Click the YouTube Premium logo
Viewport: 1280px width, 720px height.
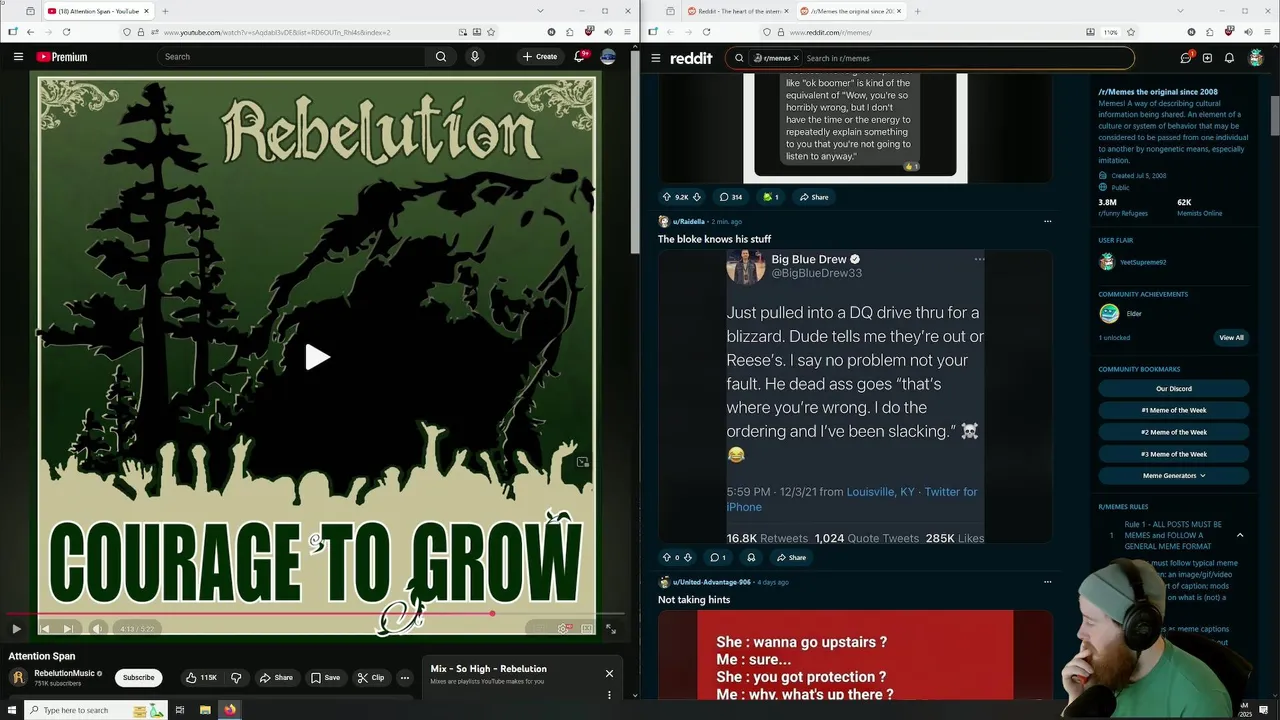(x=62, y=57)
